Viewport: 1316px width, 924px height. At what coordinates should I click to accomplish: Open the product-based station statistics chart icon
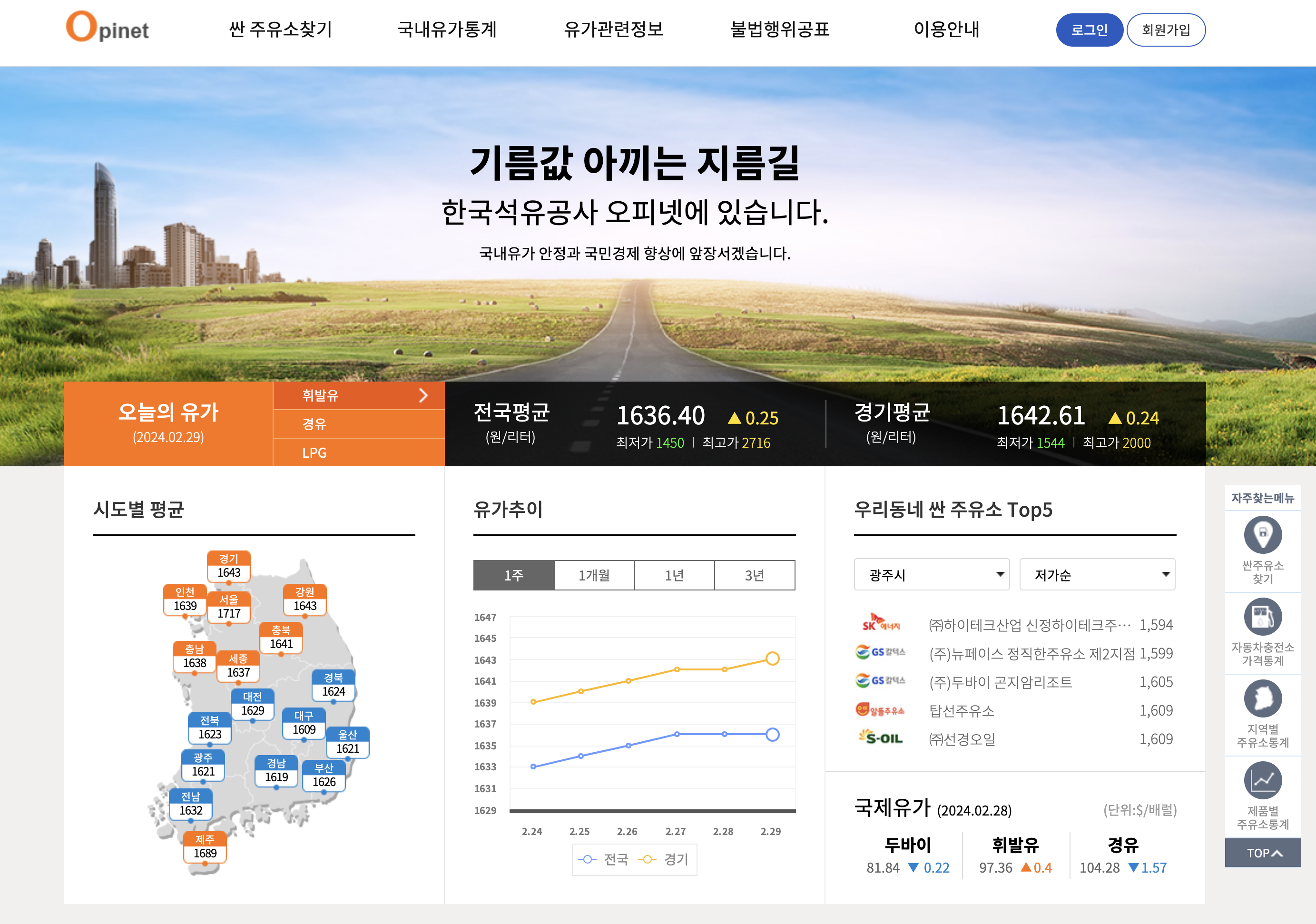tap(1262, 780)
